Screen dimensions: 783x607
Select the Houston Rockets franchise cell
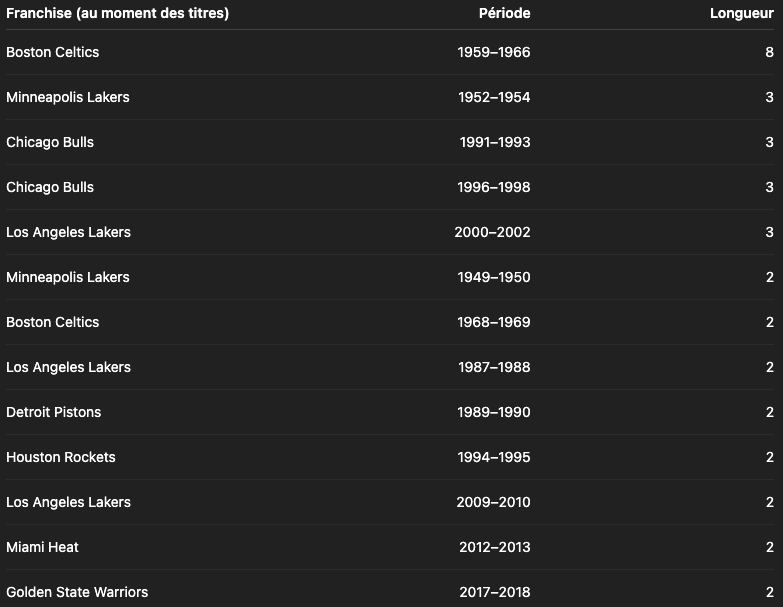coord(61,457)
